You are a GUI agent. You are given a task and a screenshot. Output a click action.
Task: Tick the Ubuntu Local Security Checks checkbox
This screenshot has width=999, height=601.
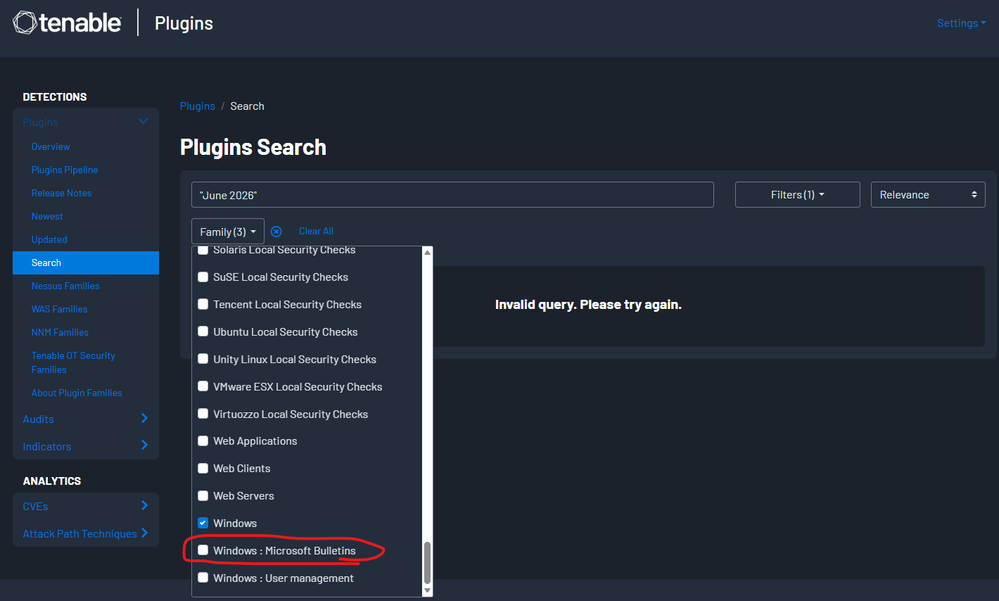[203, 331]
